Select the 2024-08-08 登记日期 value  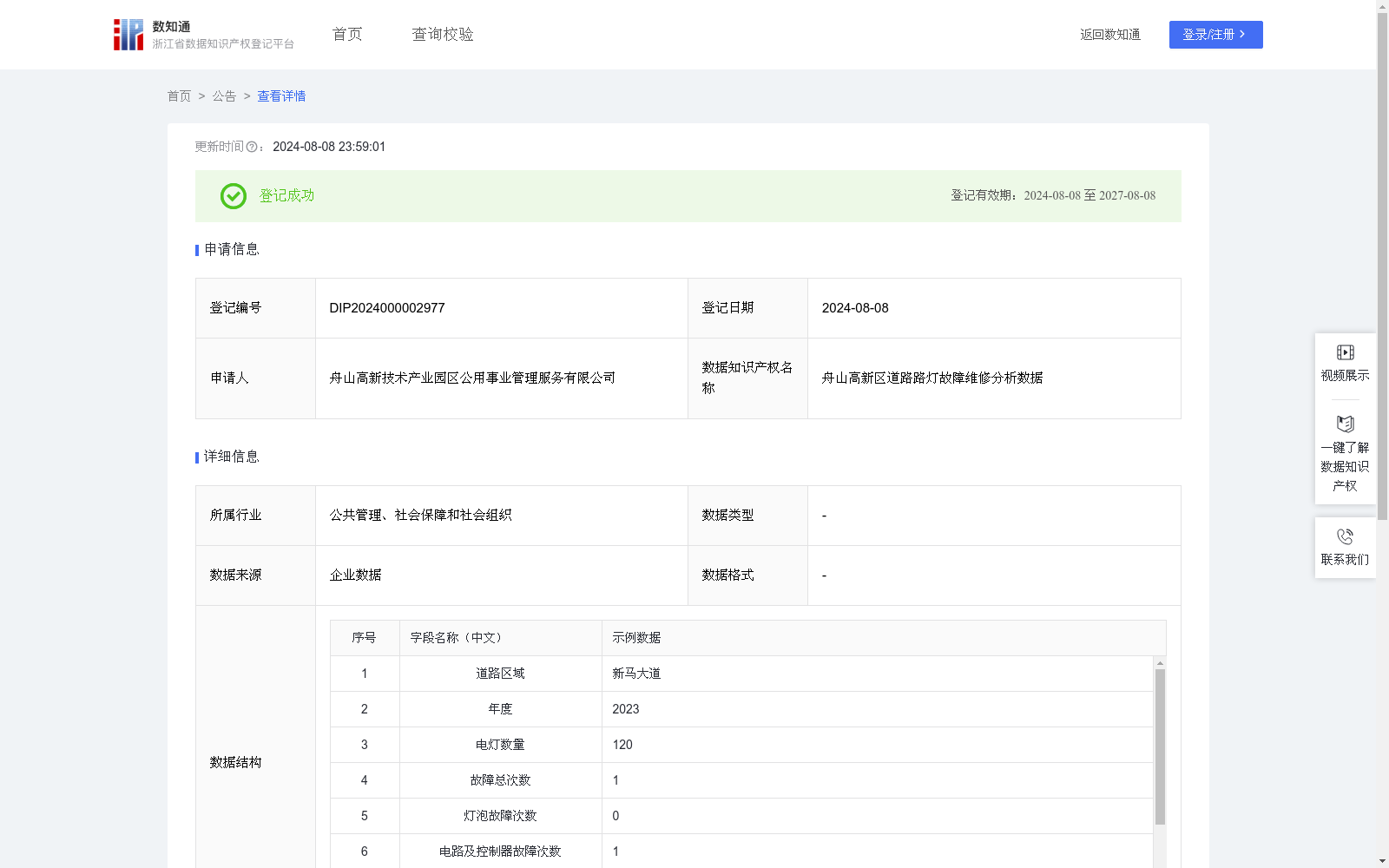tap(855, 308)
